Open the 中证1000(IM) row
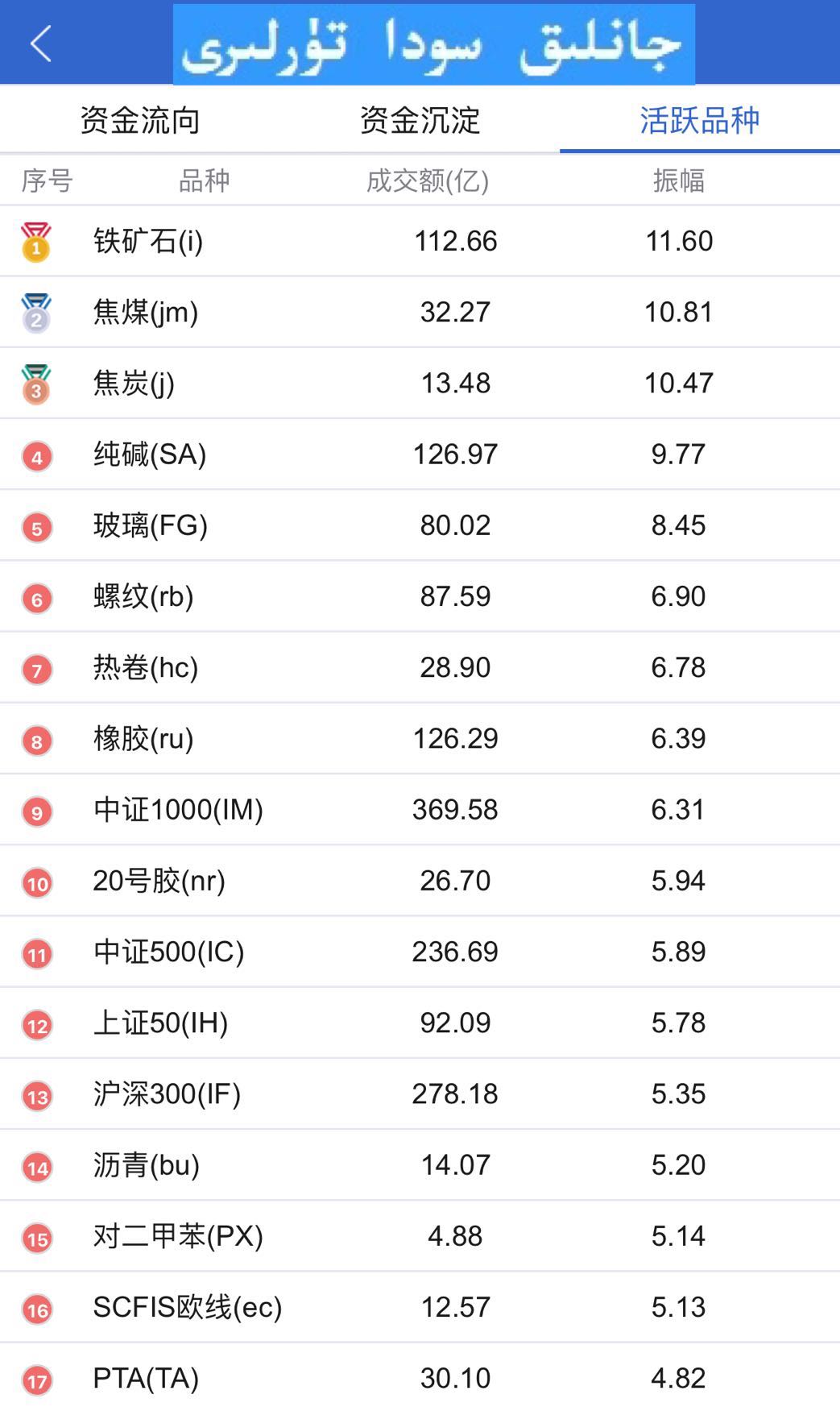 420,809
